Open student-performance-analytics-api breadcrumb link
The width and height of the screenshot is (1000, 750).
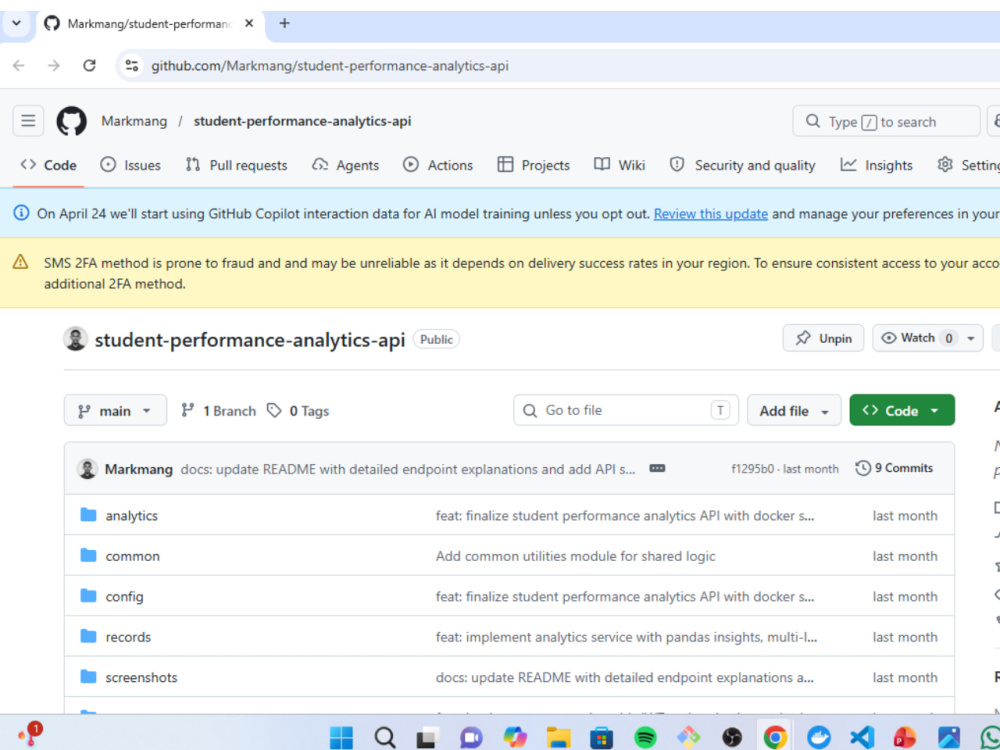(x=302, y=121)
